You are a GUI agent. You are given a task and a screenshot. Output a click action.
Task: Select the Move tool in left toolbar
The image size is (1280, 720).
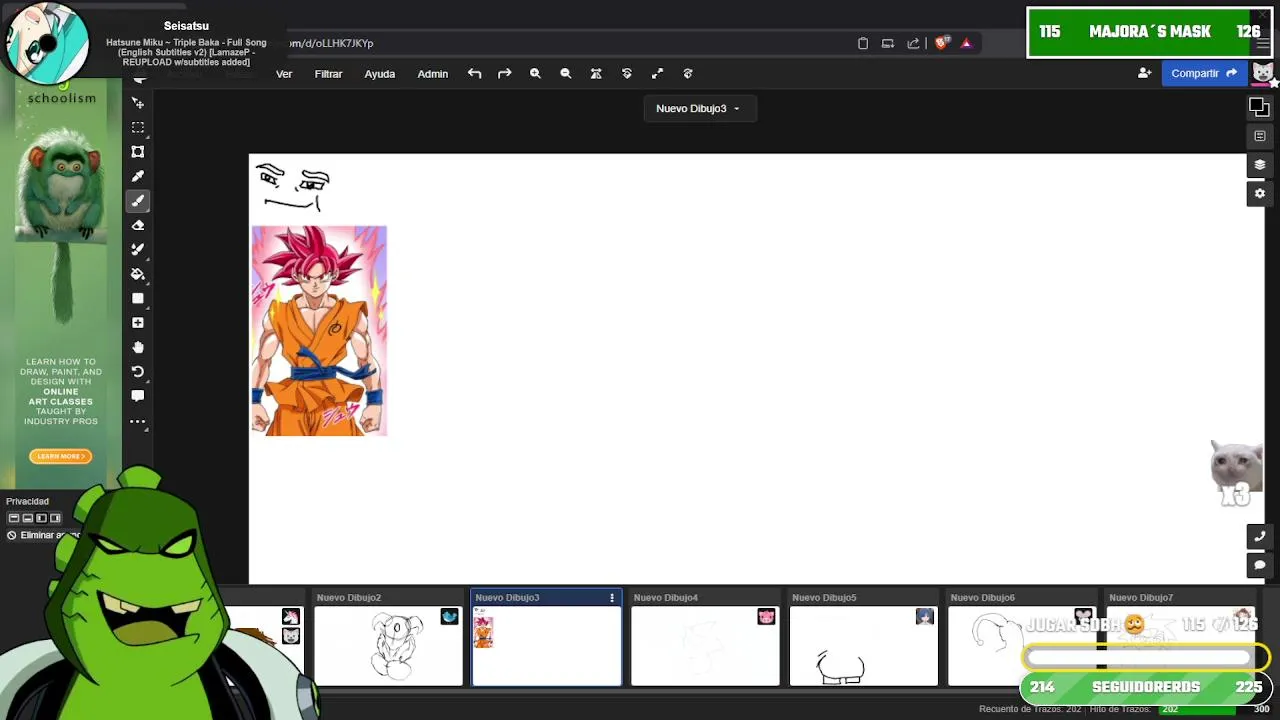(x=138, y=103)
